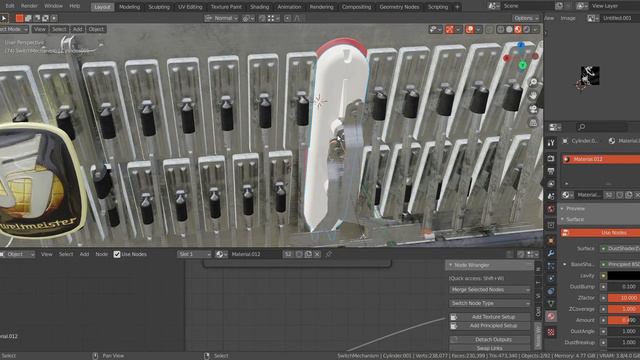Viewport: 640px width, 360px height.
Task: Switch to the Shading workspace tab
Action: point(259,7)
